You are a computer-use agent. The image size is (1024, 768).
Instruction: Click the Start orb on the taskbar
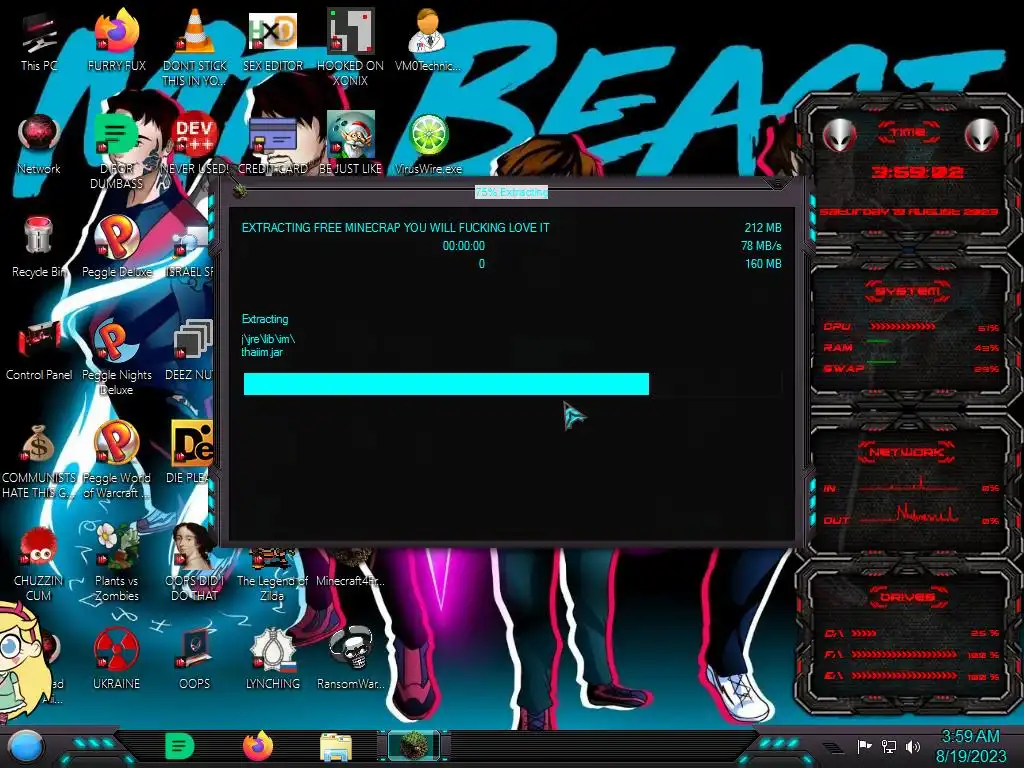click(x=26, y=746)
